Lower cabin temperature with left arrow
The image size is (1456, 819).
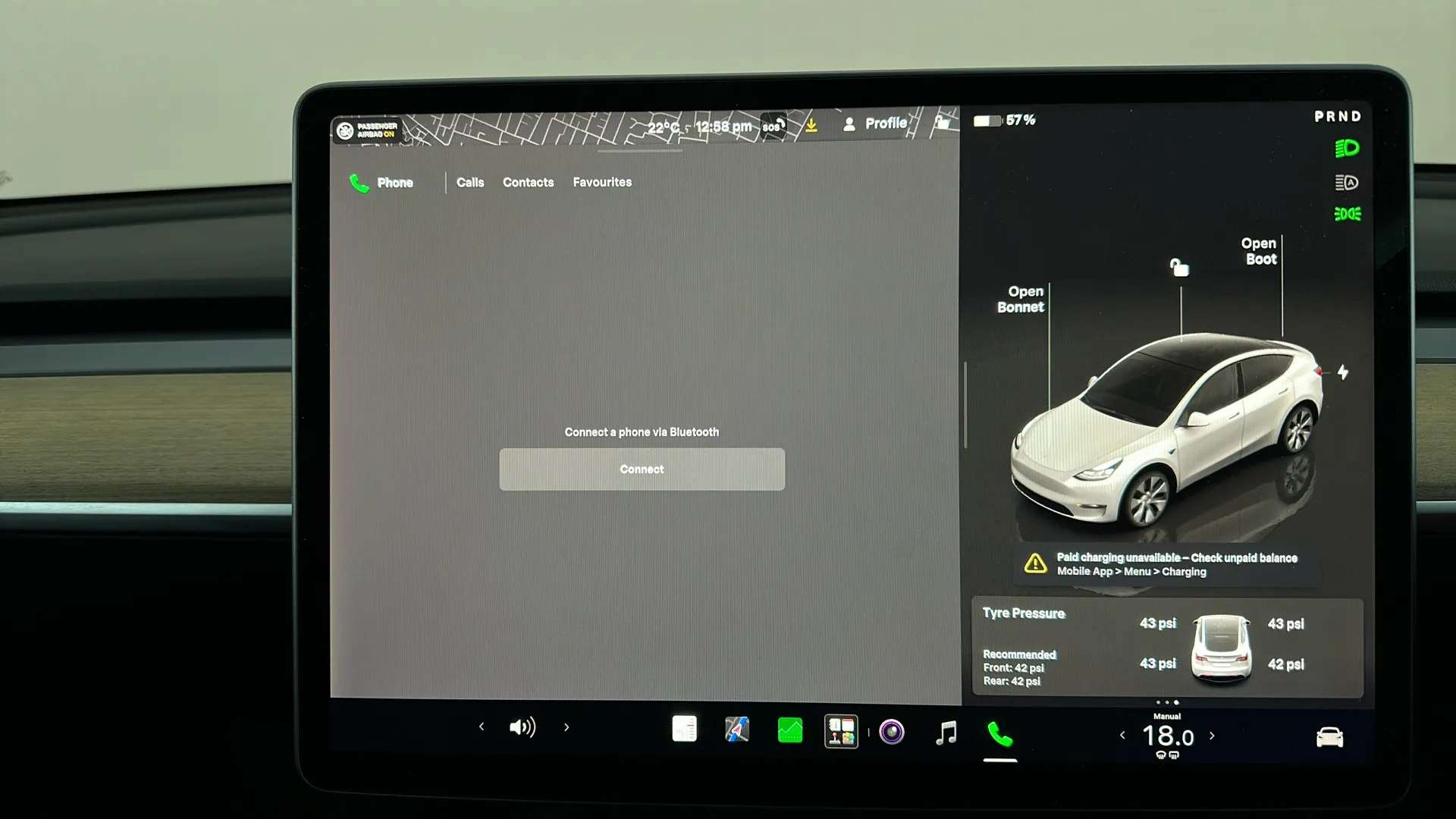coord(1122,735)
